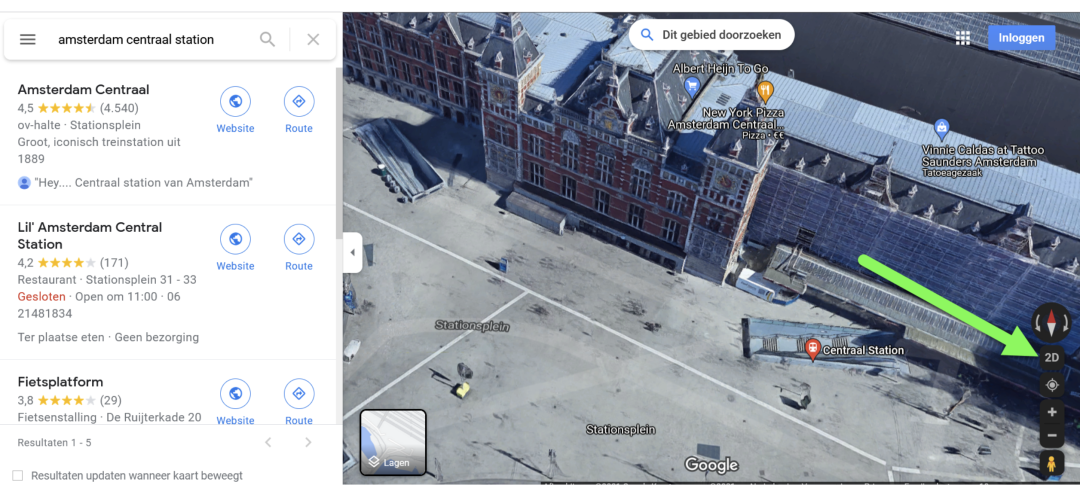Click the Albert Heijn To Go shopping marker
The width and height of the screenshot is (1080, 485).
click(692, 86)
